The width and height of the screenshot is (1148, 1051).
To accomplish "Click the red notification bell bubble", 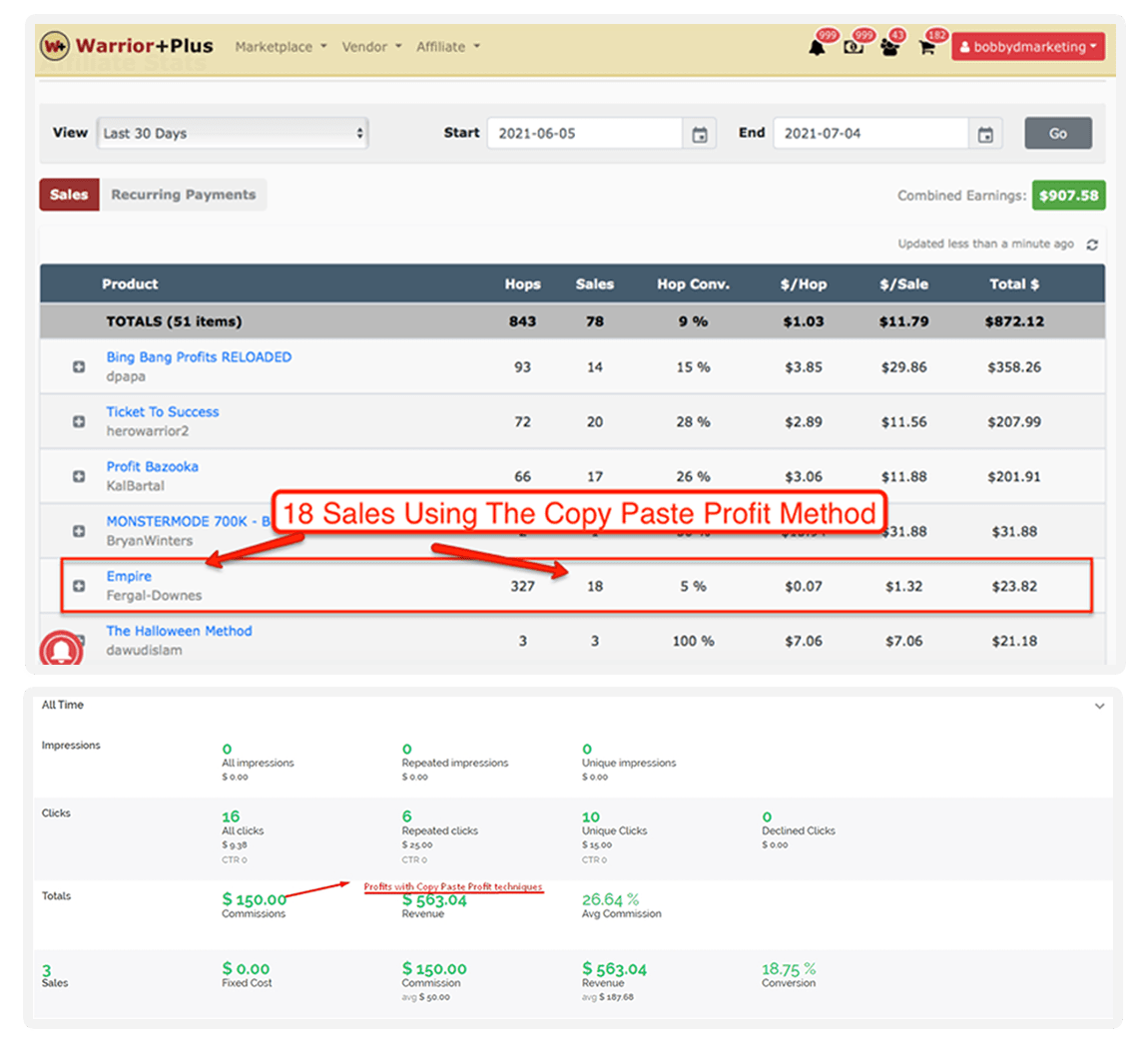I will (61, 649).
